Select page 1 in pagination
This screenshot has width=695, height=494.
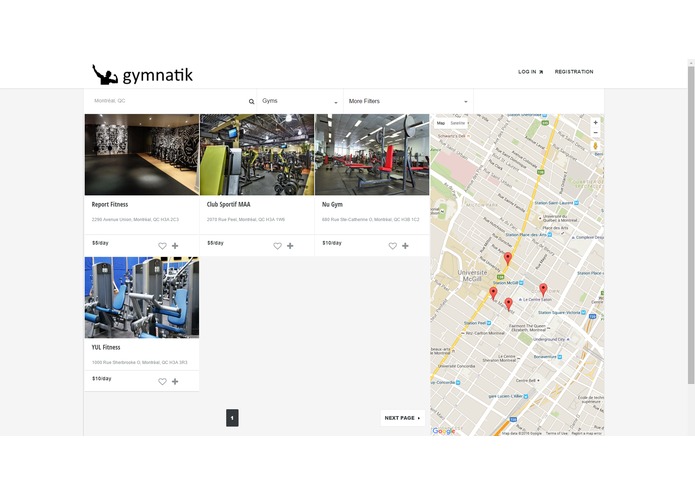(x=232, y=418)
